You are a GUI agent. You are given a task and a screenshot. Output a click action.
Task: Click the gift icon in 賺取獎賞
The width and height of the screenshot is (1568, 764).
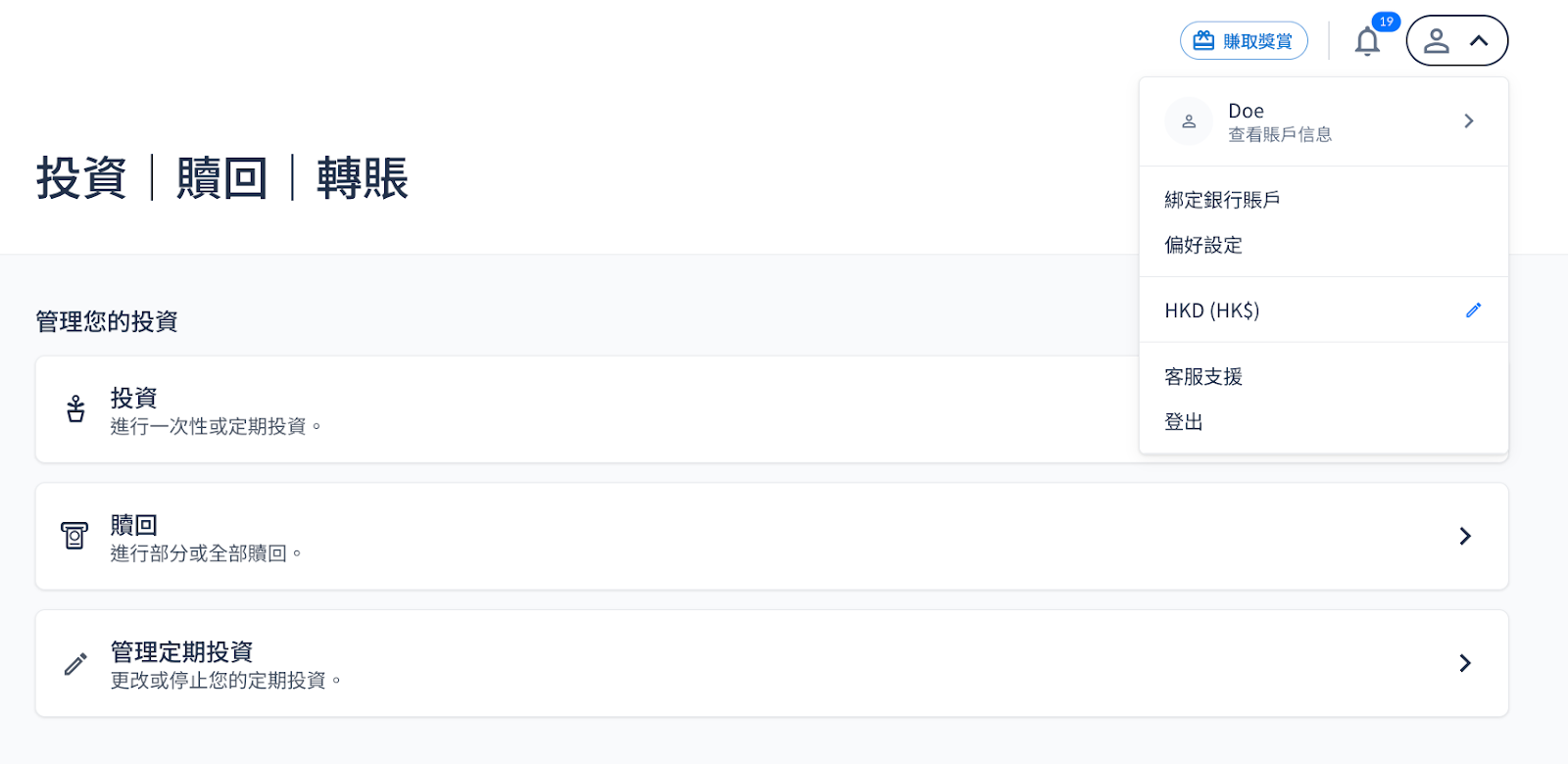click(1203, 41)
